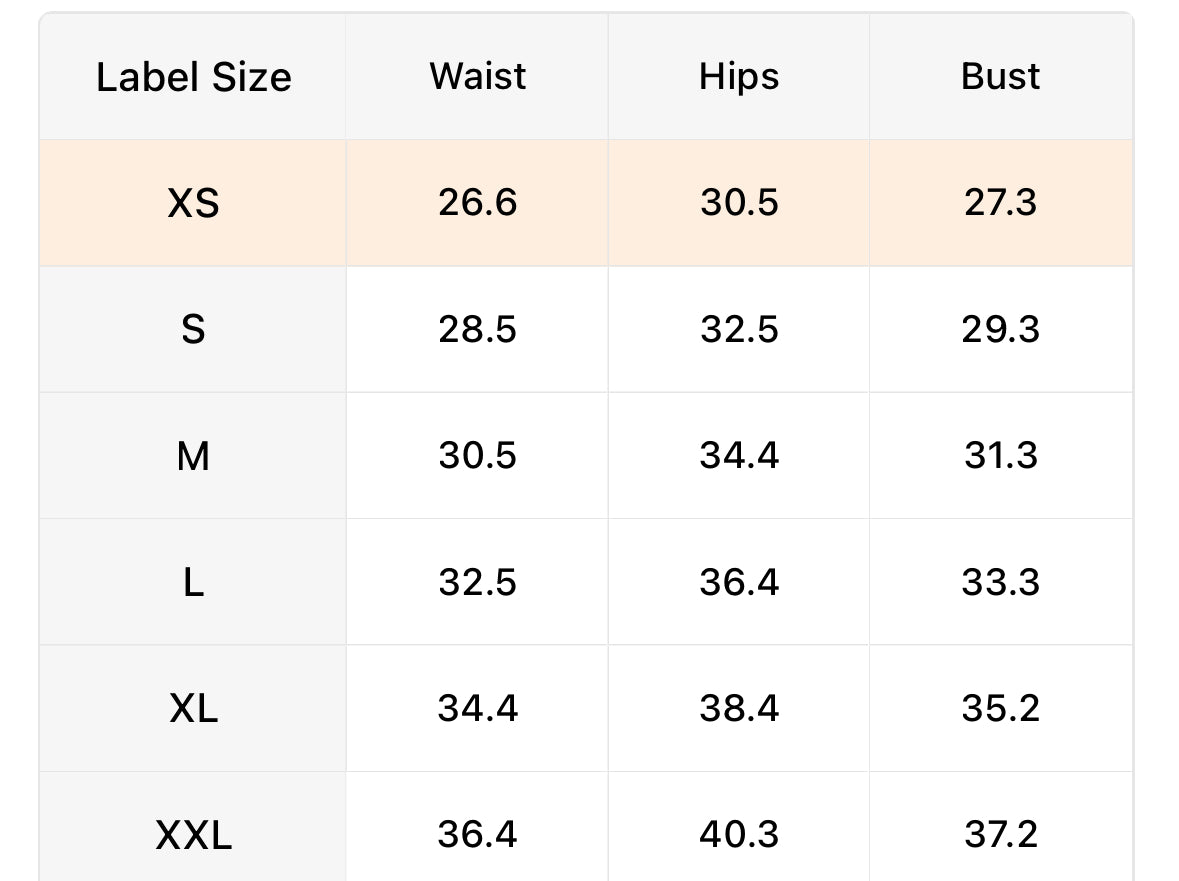Viewport: 1179px width, 881px height.
Task: Click the XXL bust value 37.2
Action: pyautogui.click(x=1001, y=834)
